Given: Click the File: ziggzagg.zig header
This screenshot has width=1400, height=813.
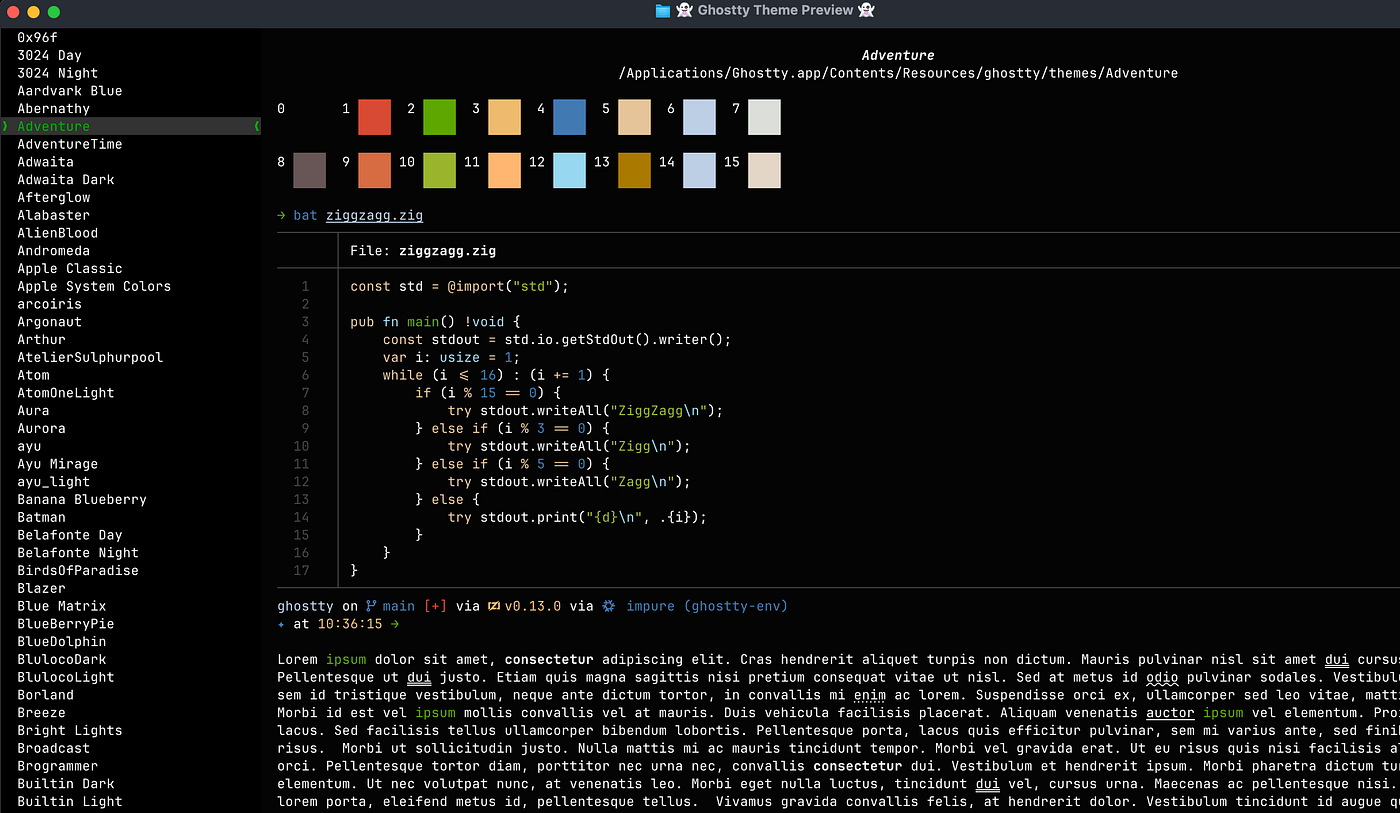Looking at the screenshot, I should point(423,251).
